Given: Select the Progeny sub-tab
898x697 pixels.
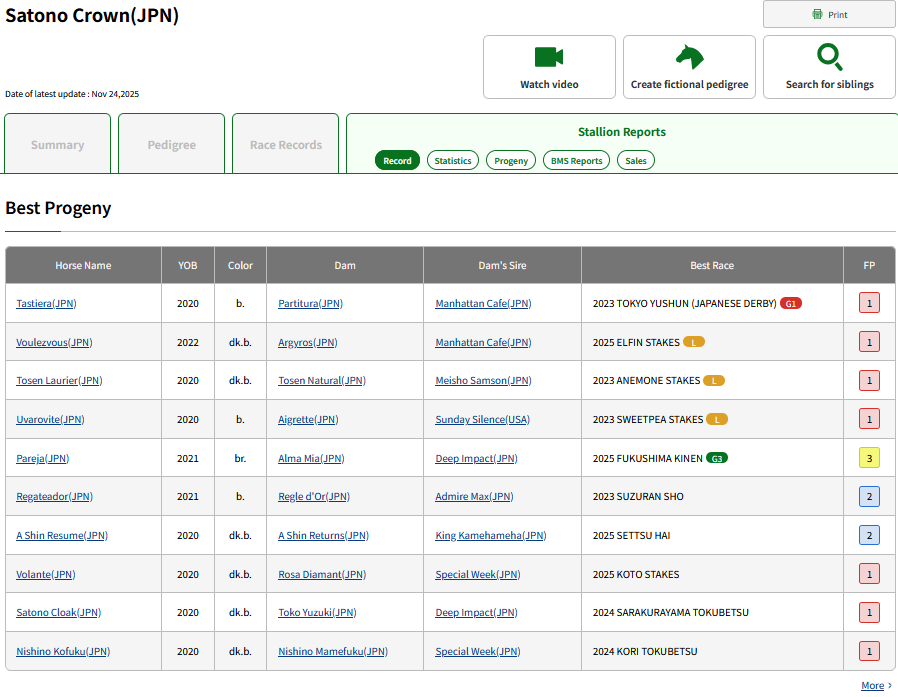Looking at the screenshot, I should (511, 160).
